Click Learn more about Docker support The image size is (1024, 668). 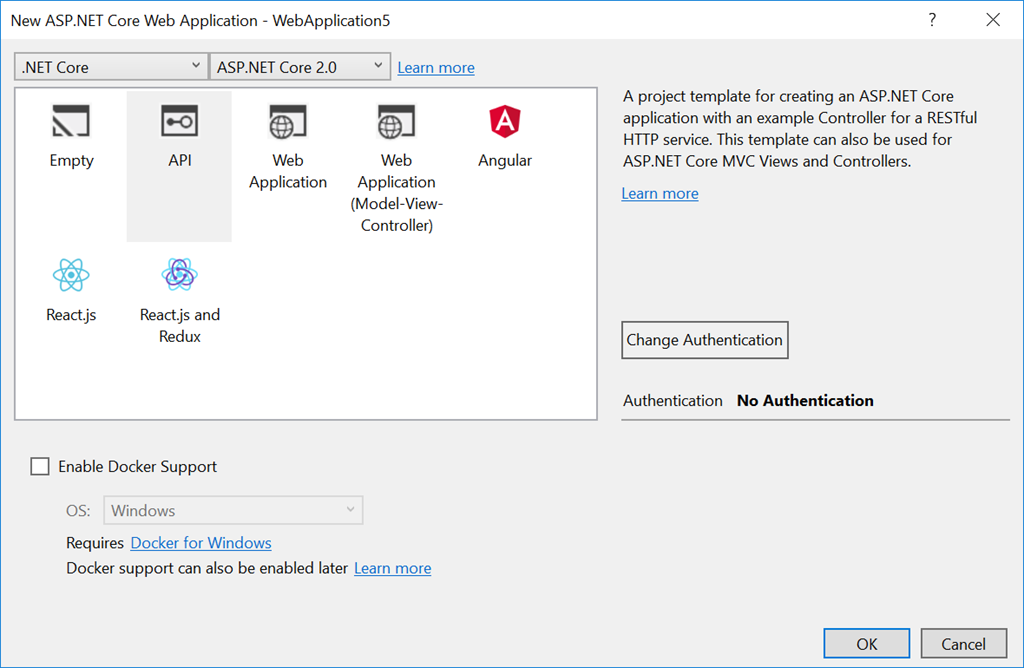(x=392, y=568)
